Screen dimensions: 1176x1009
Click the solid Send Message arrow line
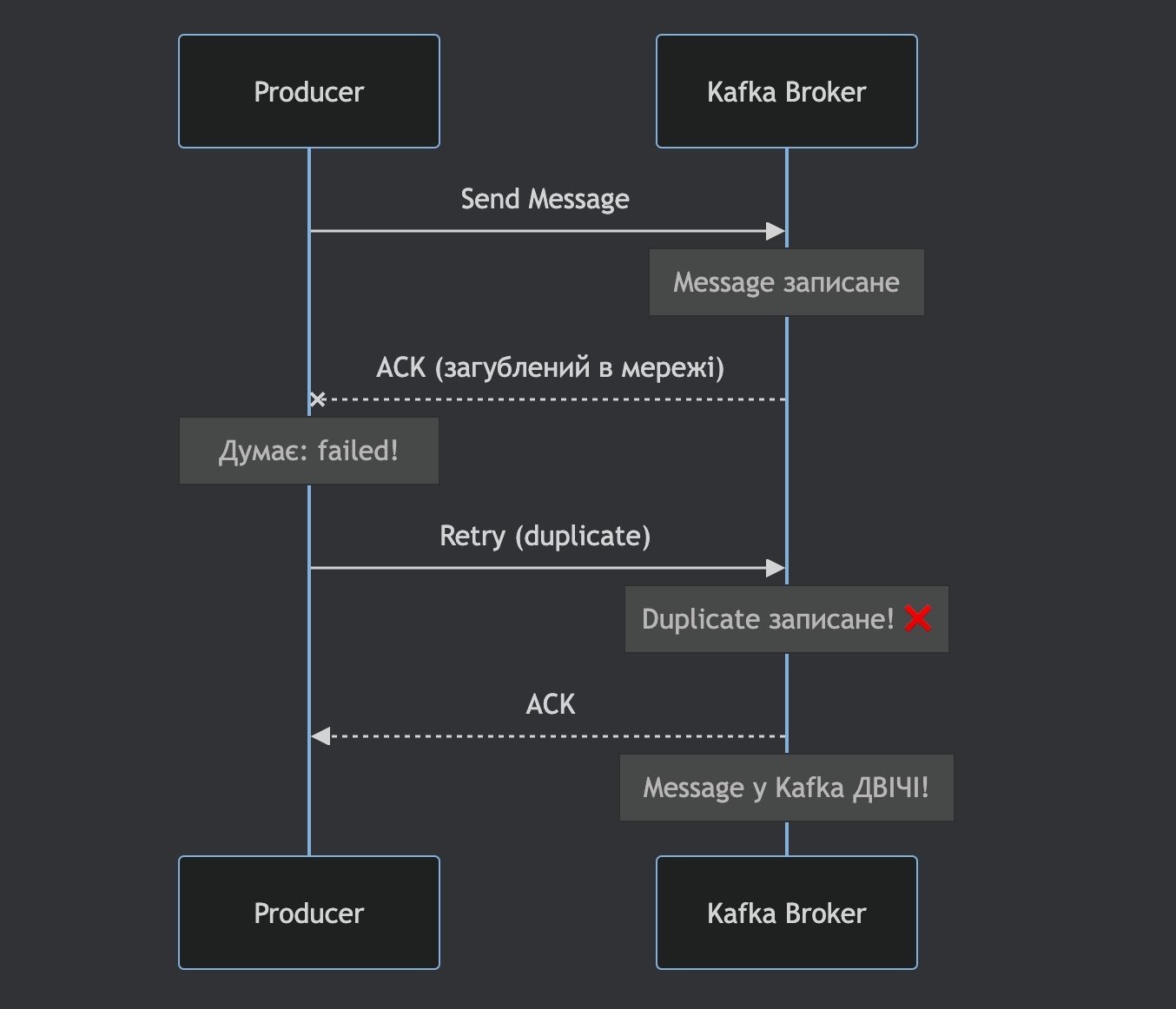point(538,231)
